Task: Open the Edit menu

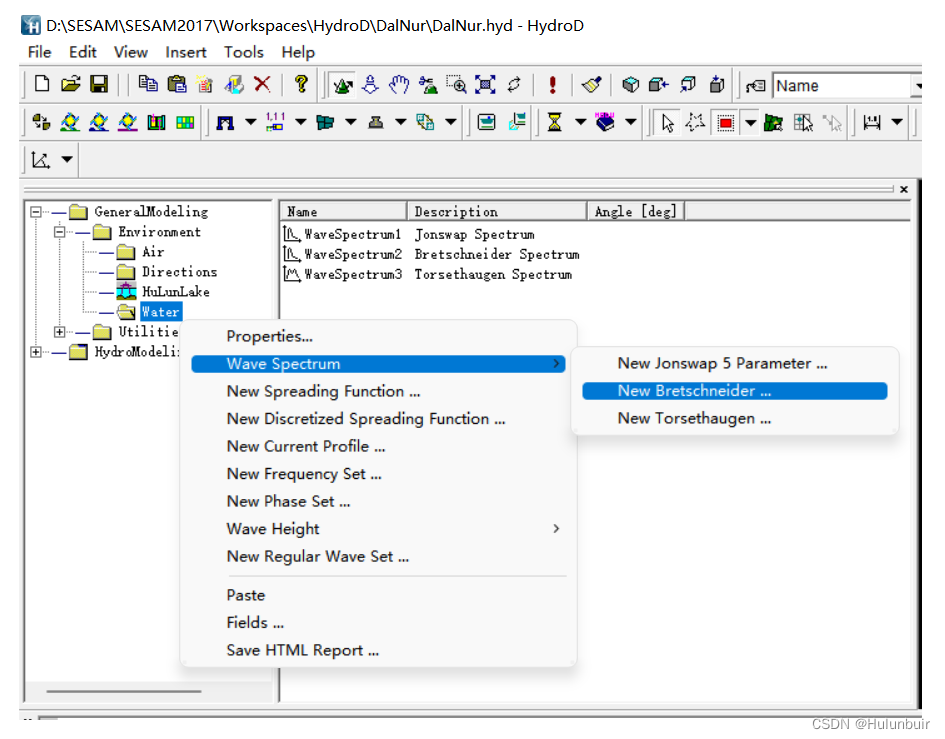Action: pyautogui.click(x=83, y=52)
